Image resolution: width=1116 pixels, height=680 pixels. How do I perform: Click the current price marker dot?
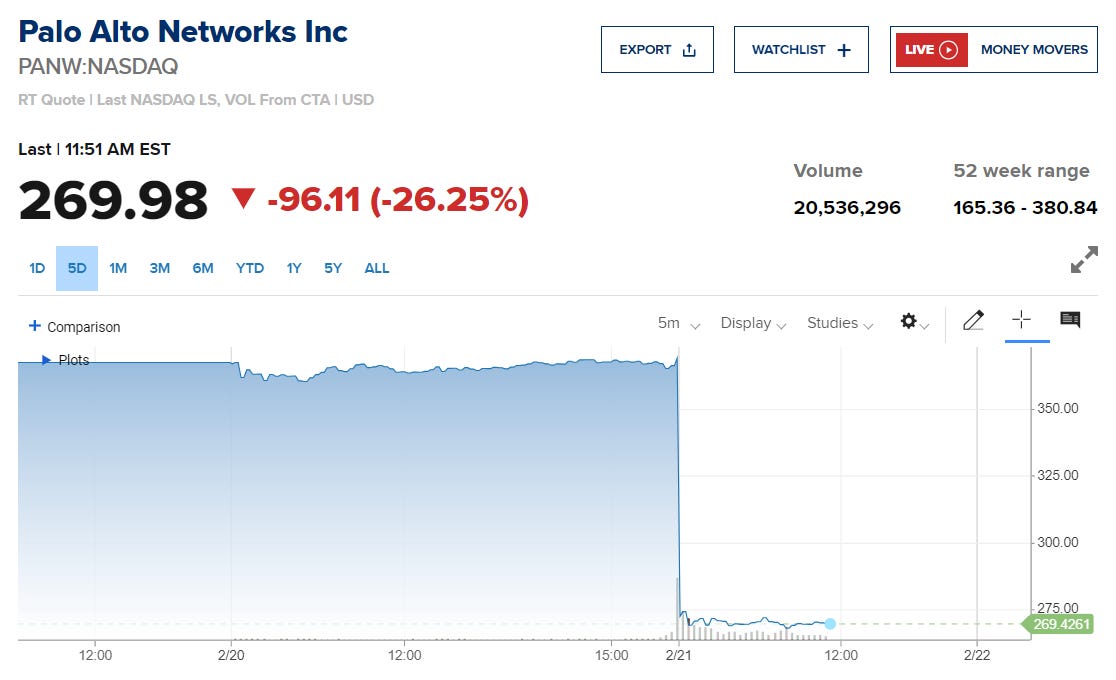click(x=830, y=624)
